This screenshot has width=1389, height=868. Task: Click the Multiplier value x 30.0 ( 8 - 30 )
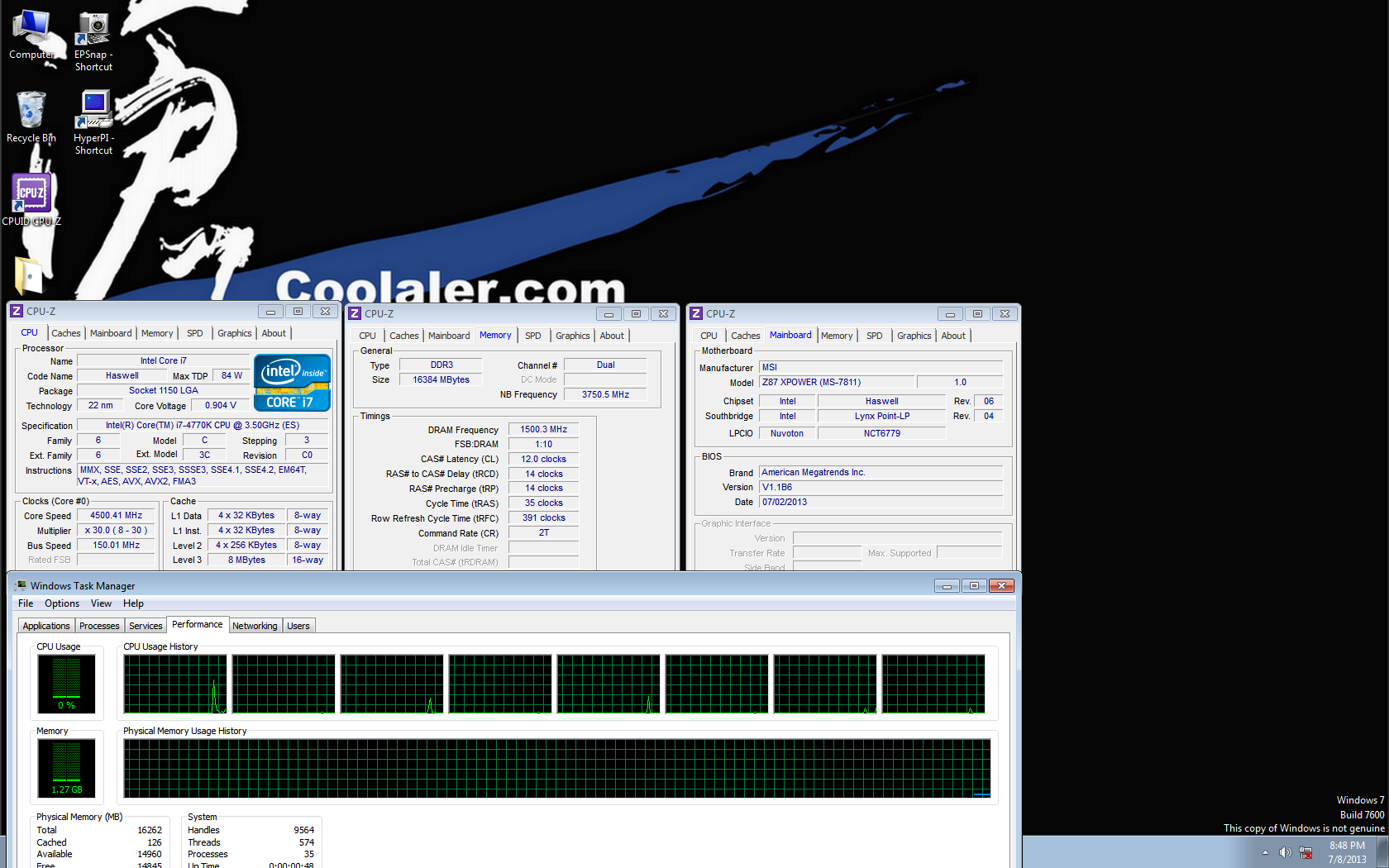click(x=116, y=531)
